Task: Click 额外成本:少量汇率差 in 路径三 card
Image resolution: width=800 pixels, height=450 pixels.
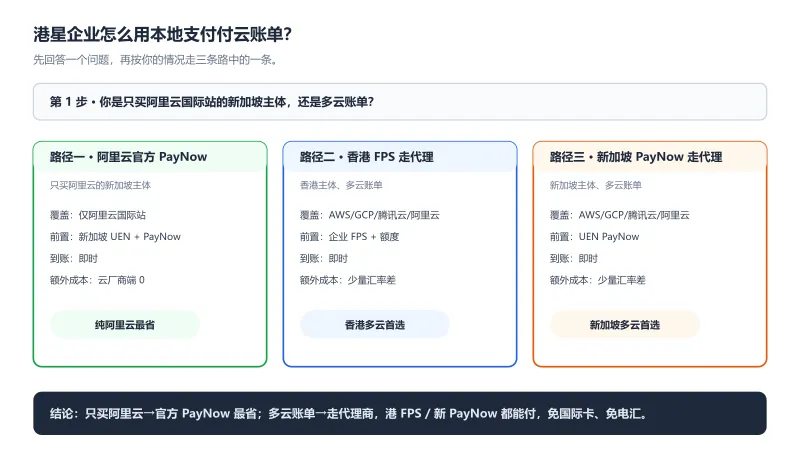Action: tap(598, 280)
